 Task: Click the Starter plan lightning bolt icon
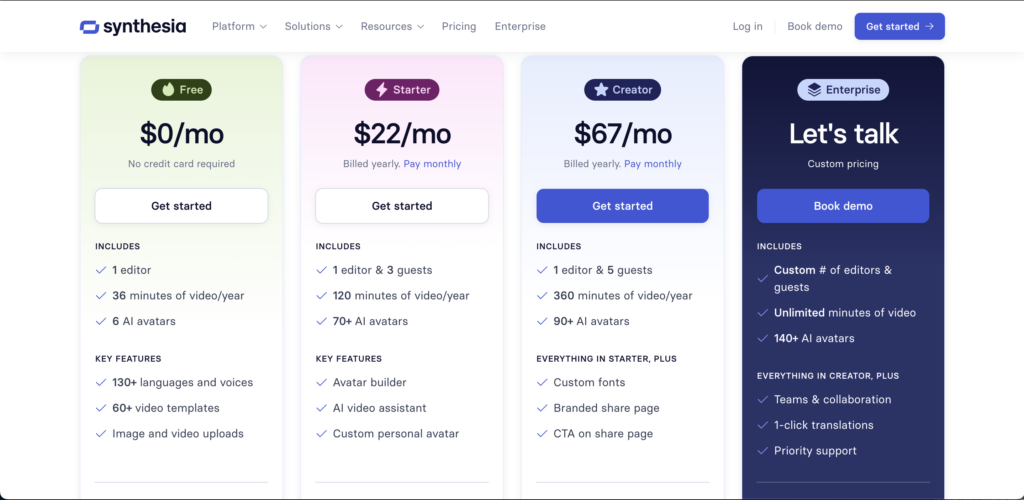click(x=381, y=90)
